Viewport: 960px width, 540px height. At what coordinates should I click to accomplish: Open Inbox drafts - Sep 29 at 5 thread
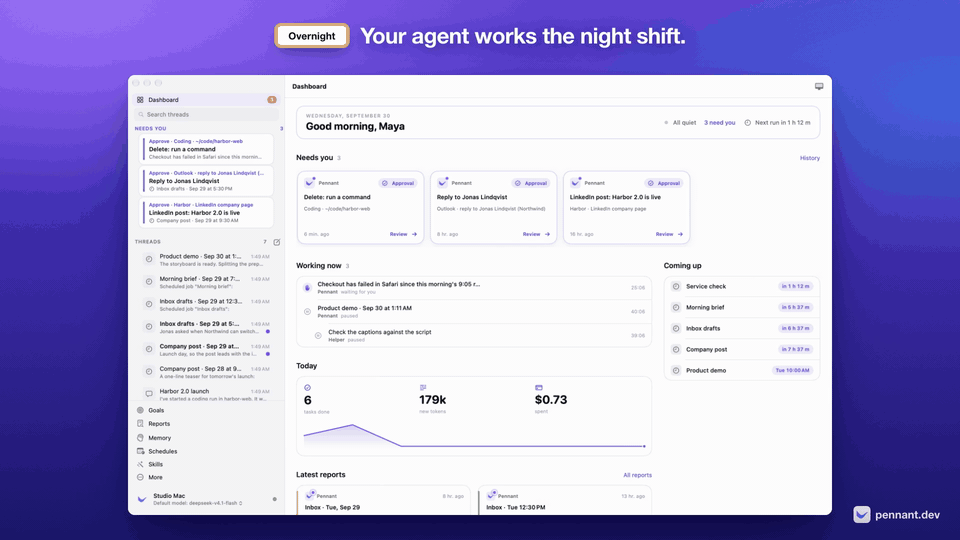coord(206,327)
